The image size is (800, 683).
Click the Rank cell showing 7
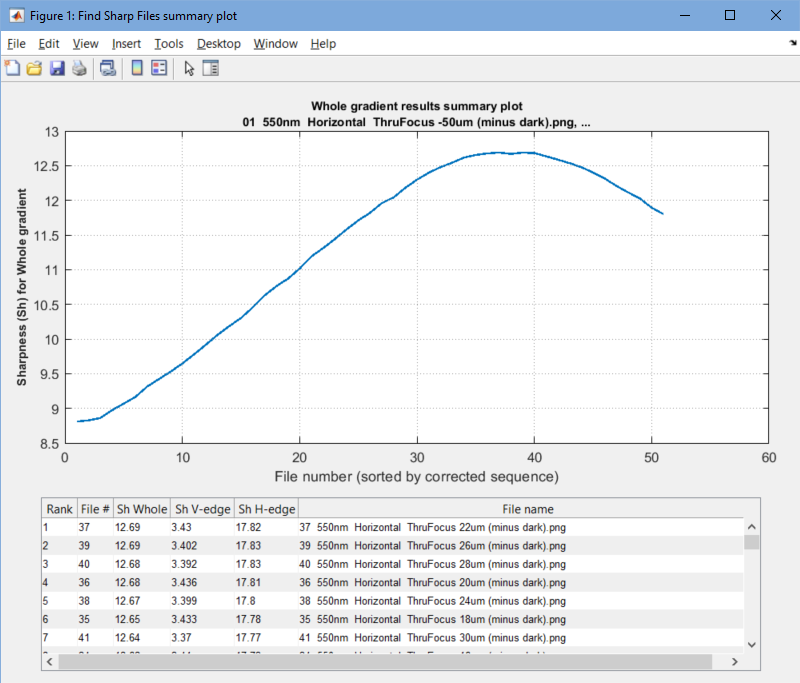(x=59, y=638)
